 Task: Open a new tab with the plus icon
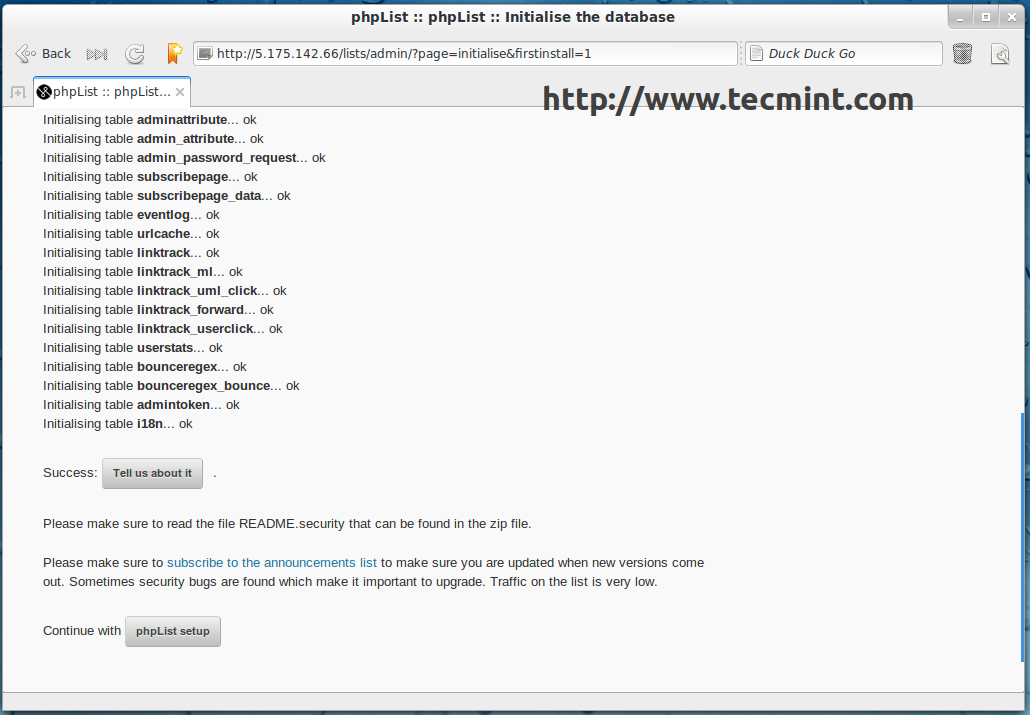pyautogui.click(x=18, y=92)
